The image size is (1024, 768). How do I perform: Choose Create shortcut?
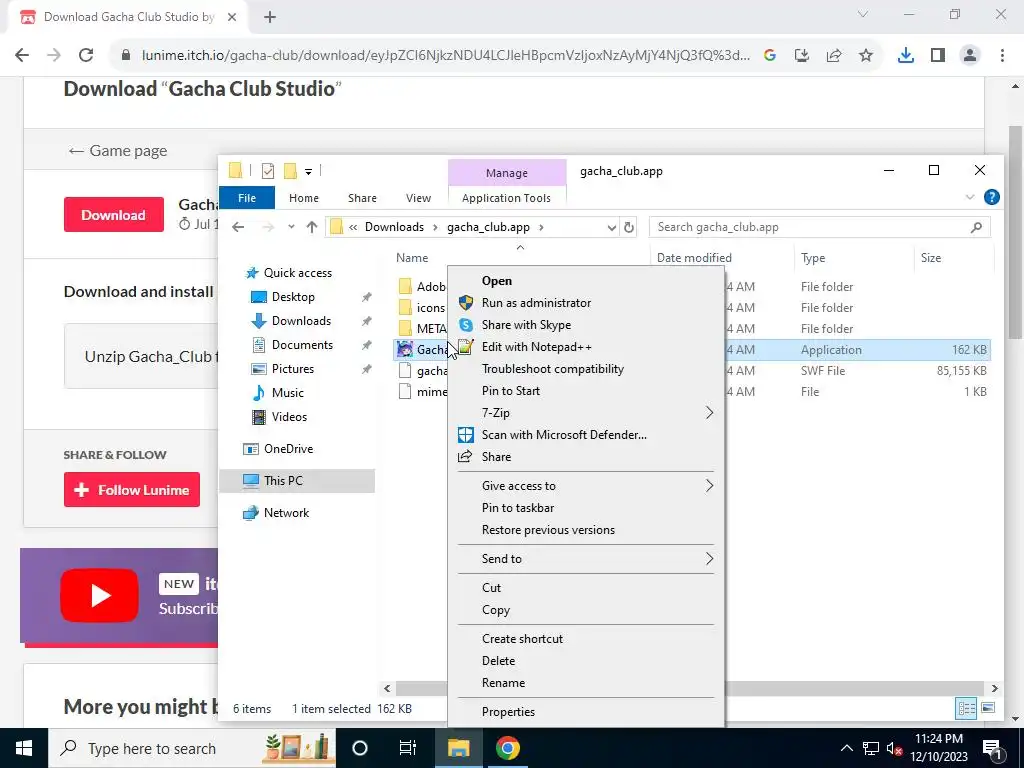522,639
